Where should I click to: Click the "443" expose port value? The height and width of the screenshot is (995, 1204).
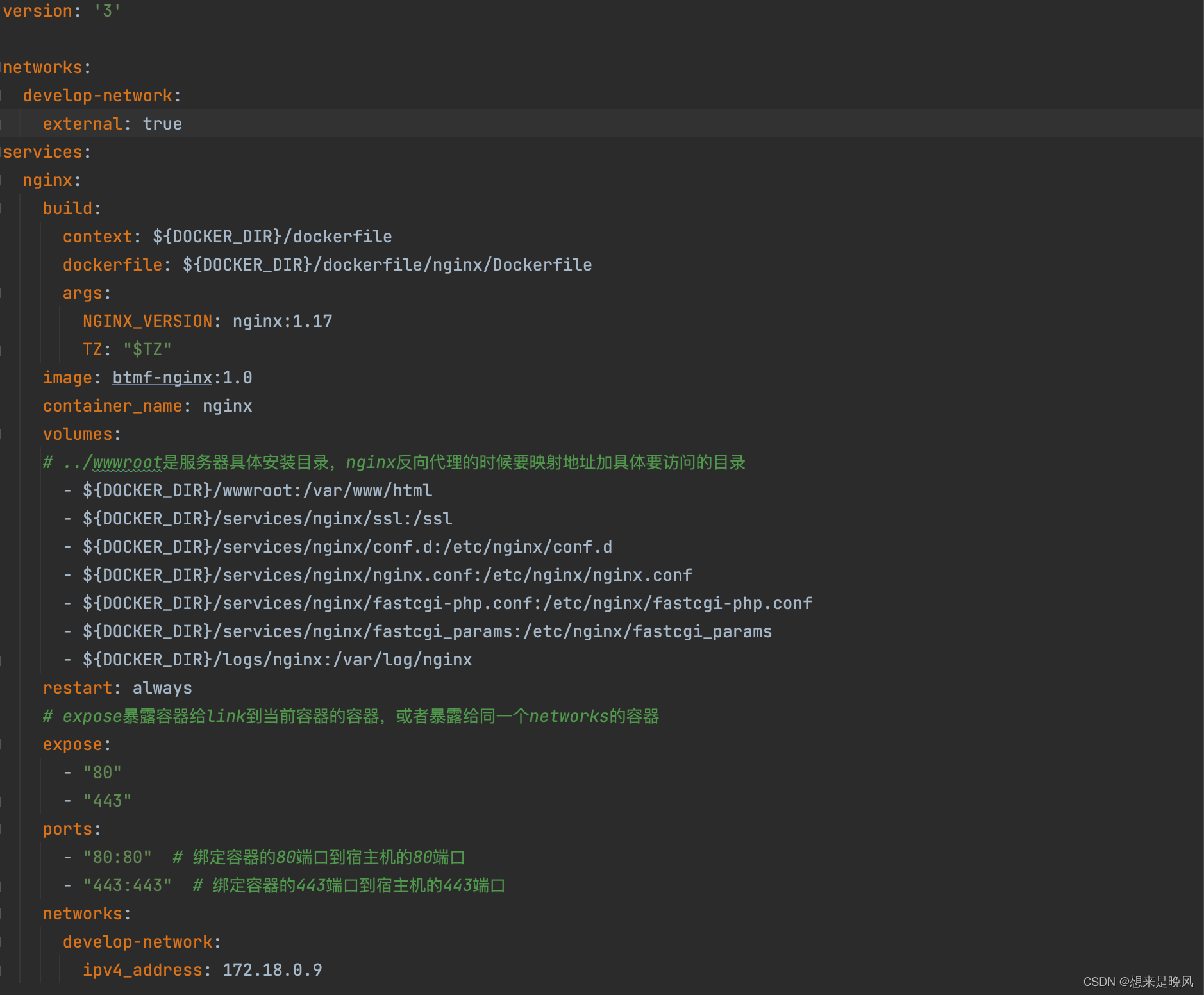108,801
